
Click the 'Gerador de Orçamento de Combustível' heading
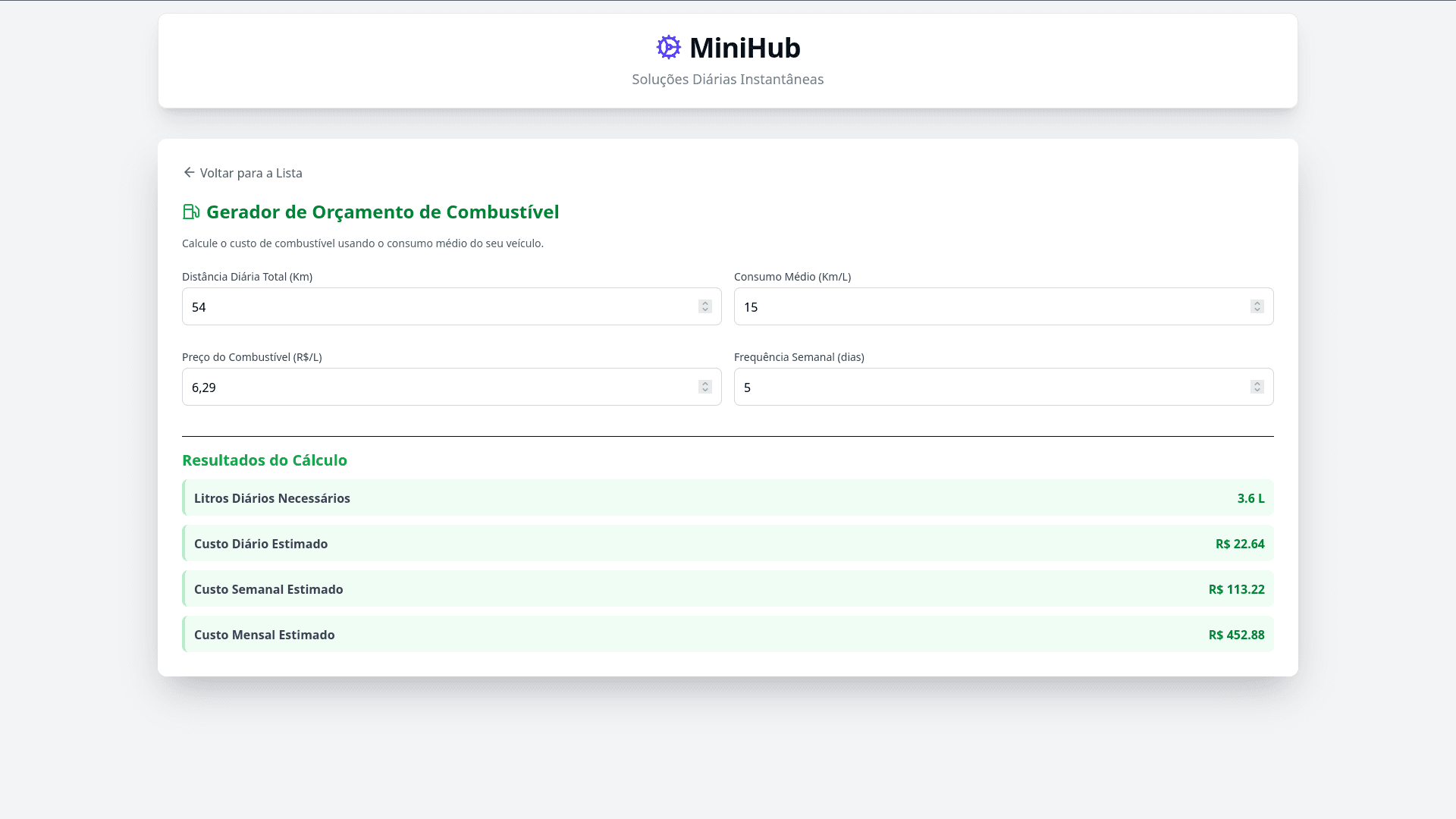point(381,212)
